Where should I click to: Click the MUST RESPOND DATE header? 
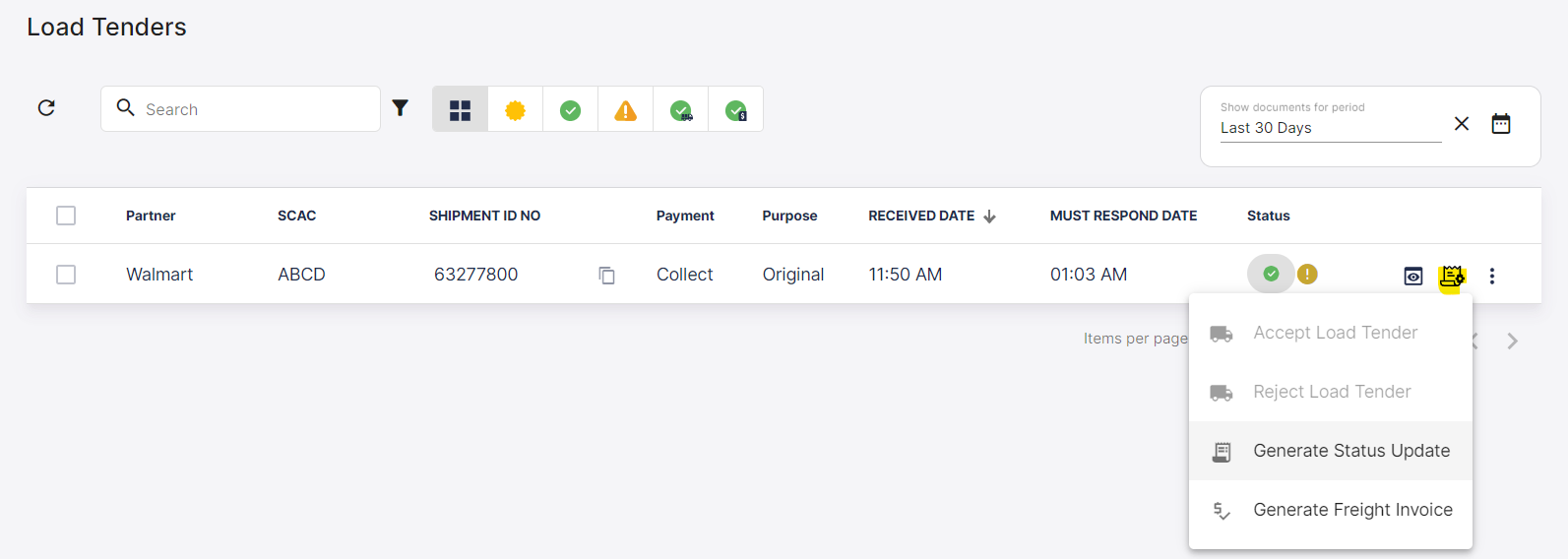click(x=1123, y=216)
